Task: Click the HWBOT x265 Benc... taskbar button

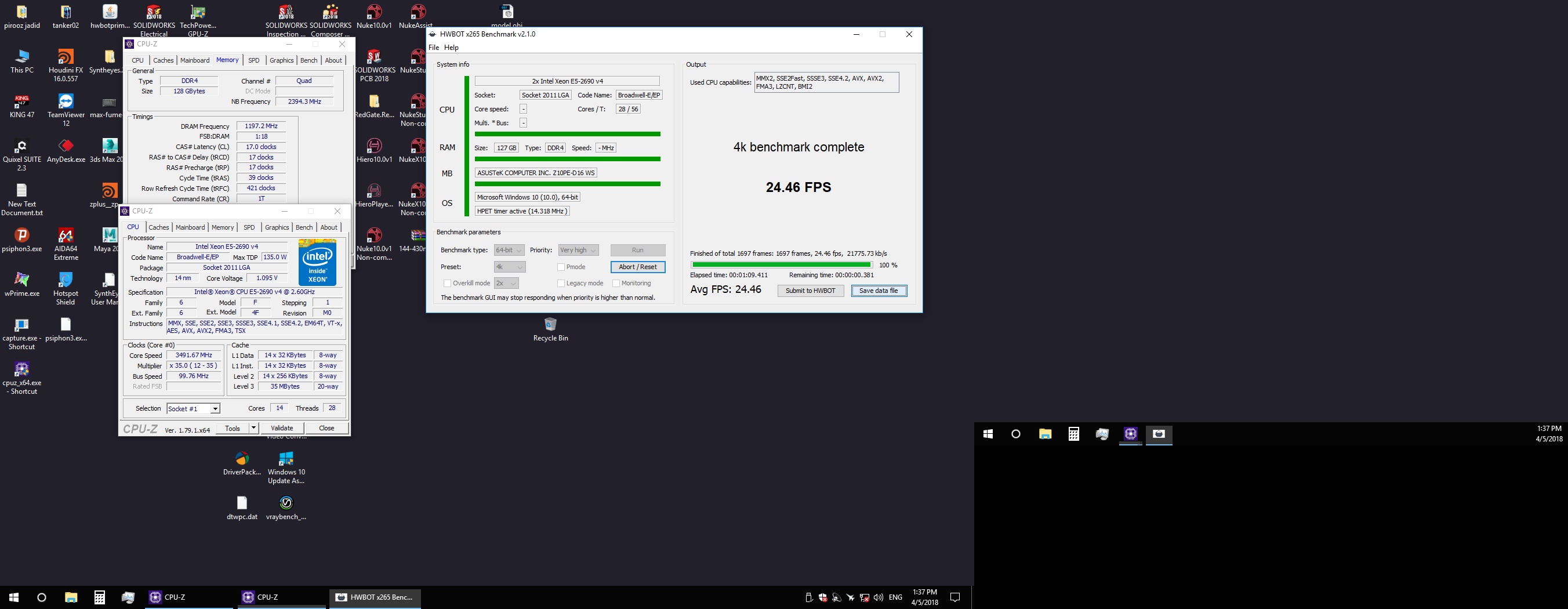Action: tap(375, 597)
